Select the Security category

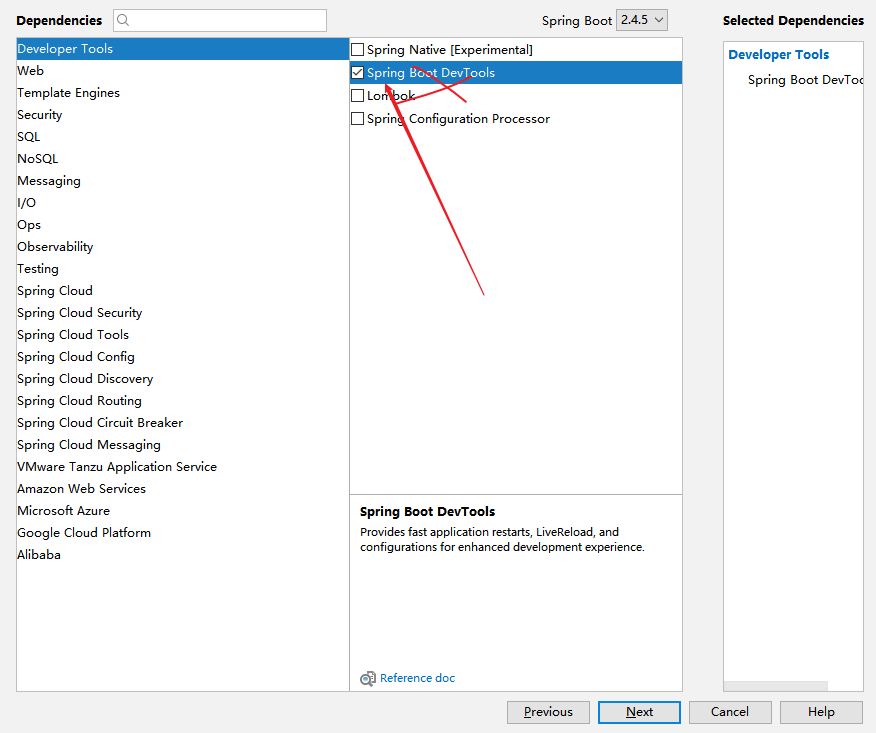(x=183, y=115)
